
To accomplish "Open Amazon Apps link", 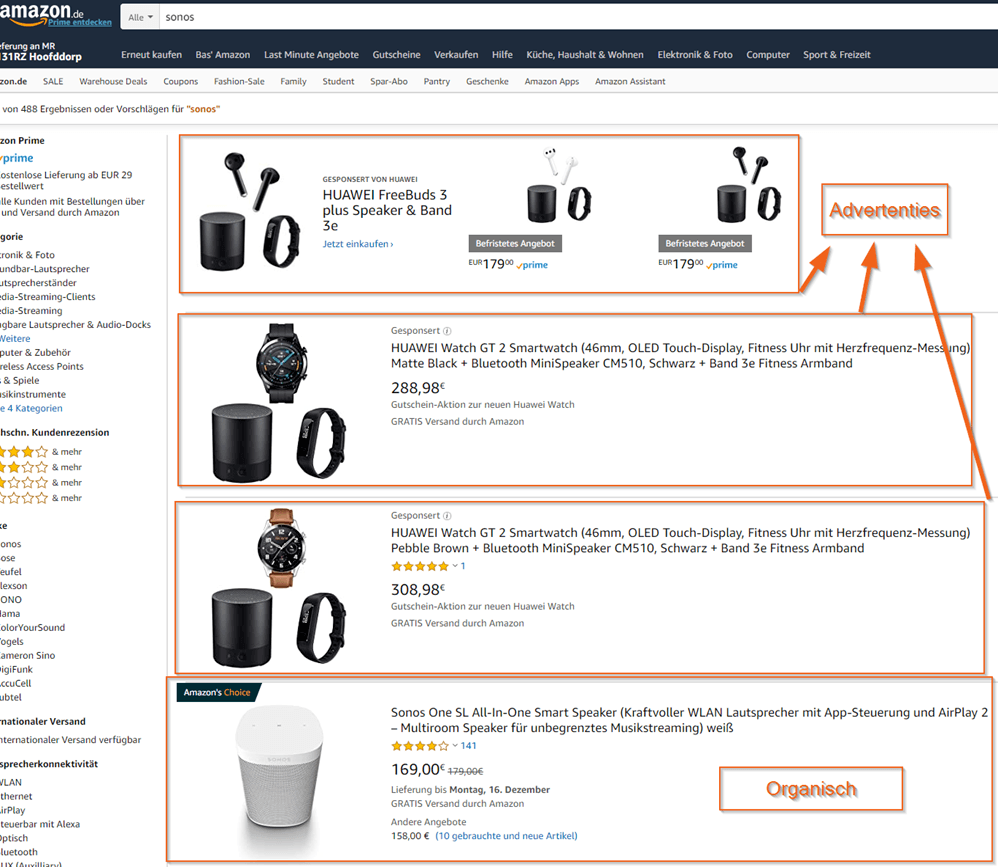I will coord(552,81).
